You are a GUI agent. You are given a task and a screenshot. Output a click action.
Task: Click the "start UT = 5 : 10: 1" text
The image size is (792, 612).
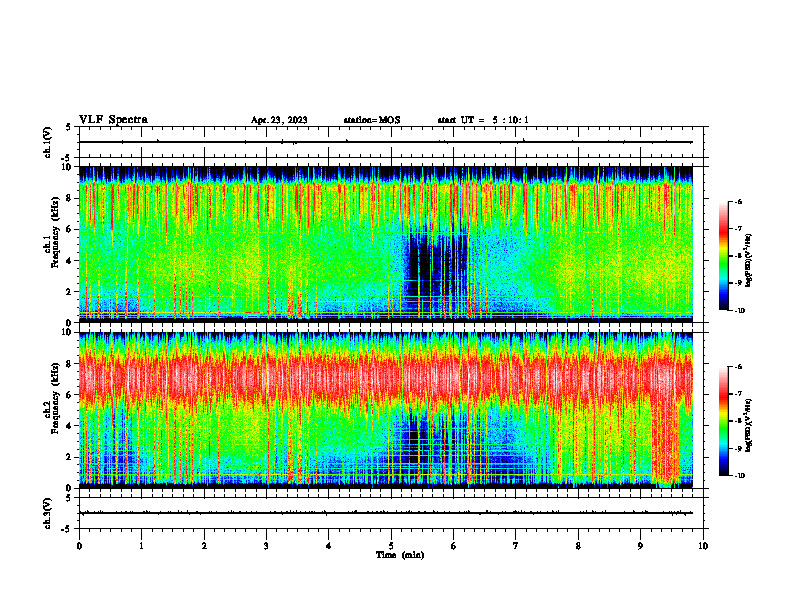483,120
